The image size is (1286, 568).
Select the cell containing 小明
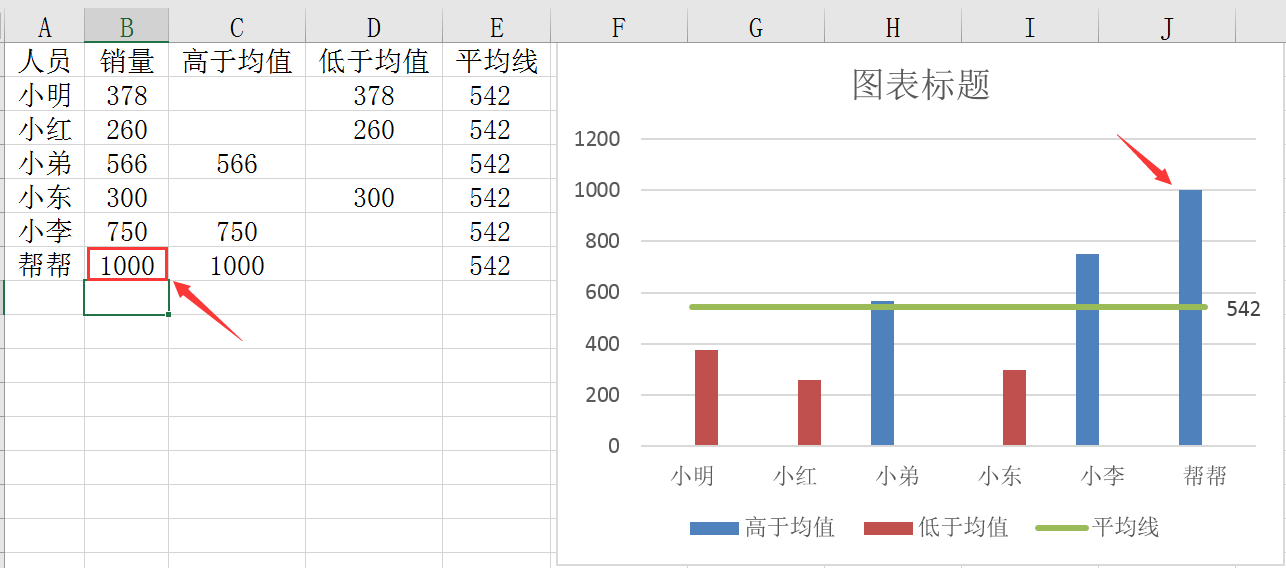click(45, 96)
